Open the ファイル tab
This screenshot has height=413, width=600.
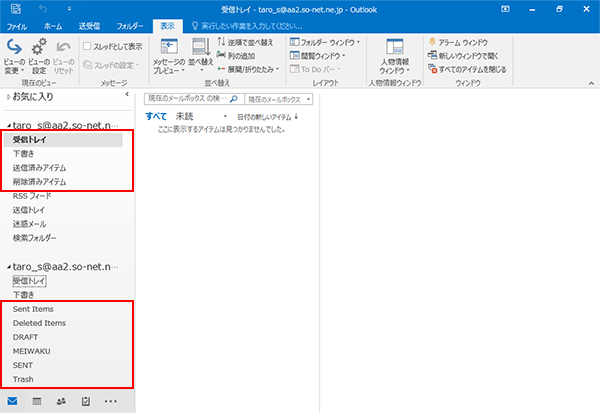(18, 25)
